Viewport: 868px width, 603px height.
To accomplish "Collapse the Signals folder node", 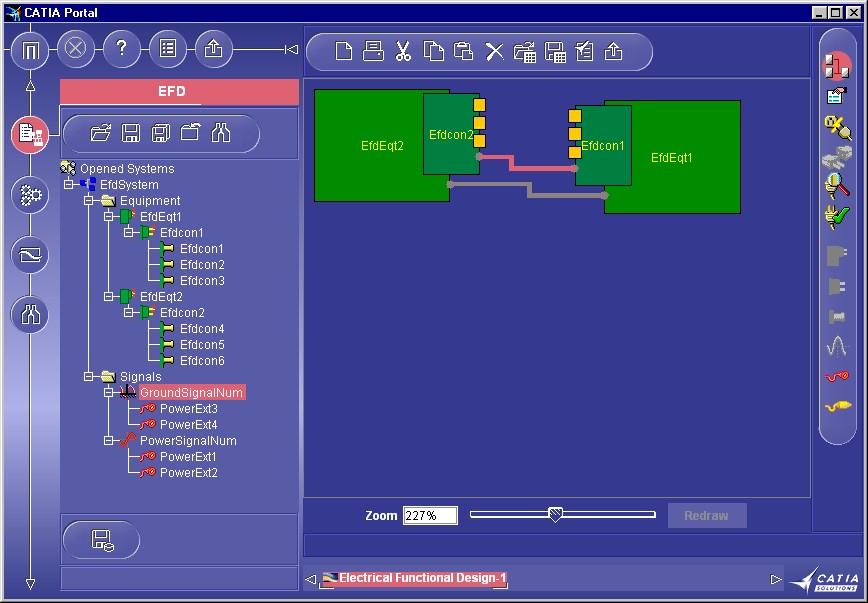I will [89, 377].
